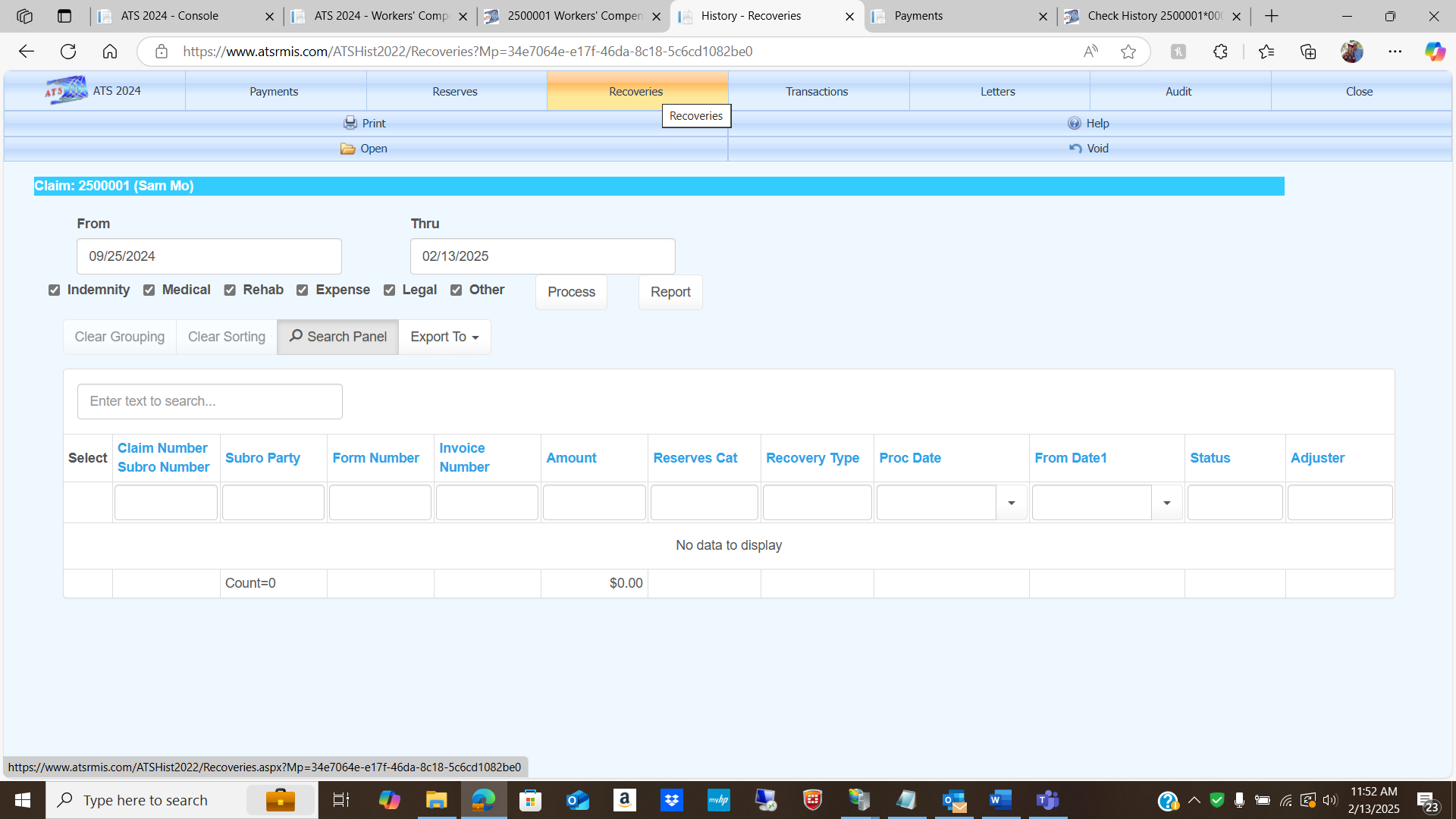
Task: Expand the Export To dropdown
Action: click(444, 337)
